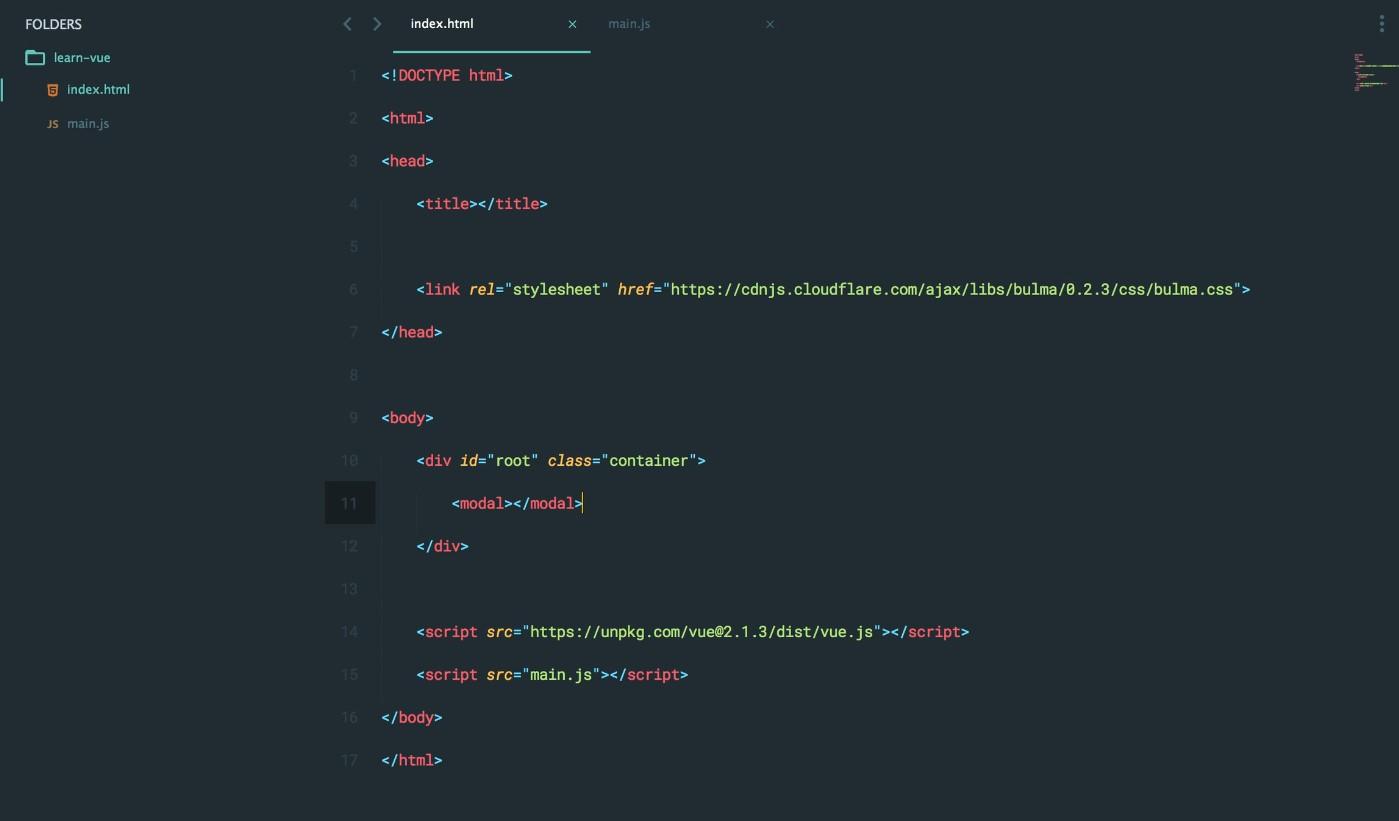Screen dimensions: 1399x821
Task: Click the opening body tag
Action: pos(407,418)
